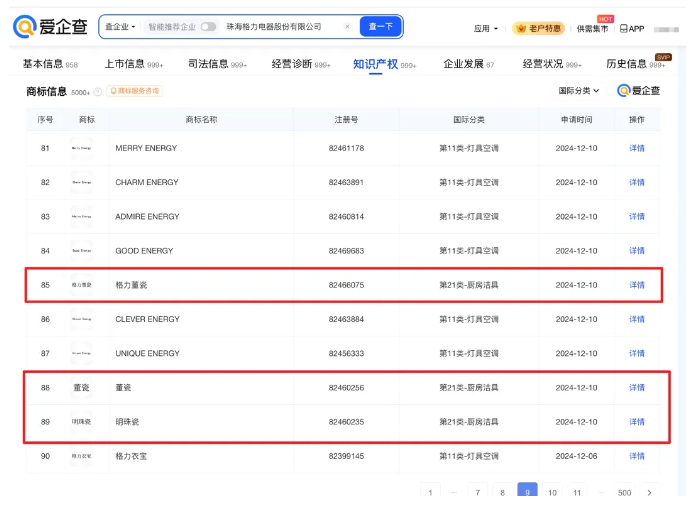Open 详情 for UNIQUE ENERGY
Viewport: 696px width, 508px height.
pos(637,353)
